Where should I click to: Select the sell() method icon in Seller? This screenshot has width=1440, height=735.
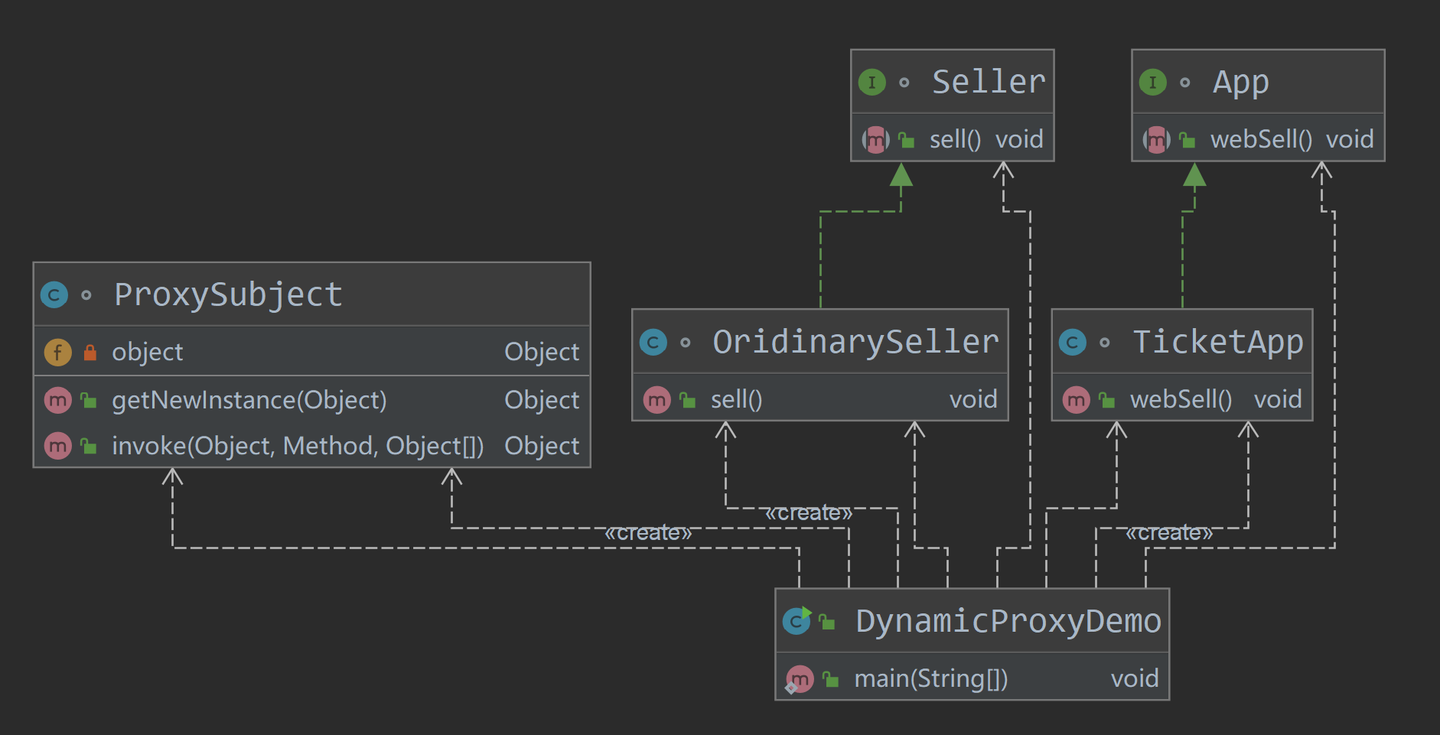(x=876, y=139)
